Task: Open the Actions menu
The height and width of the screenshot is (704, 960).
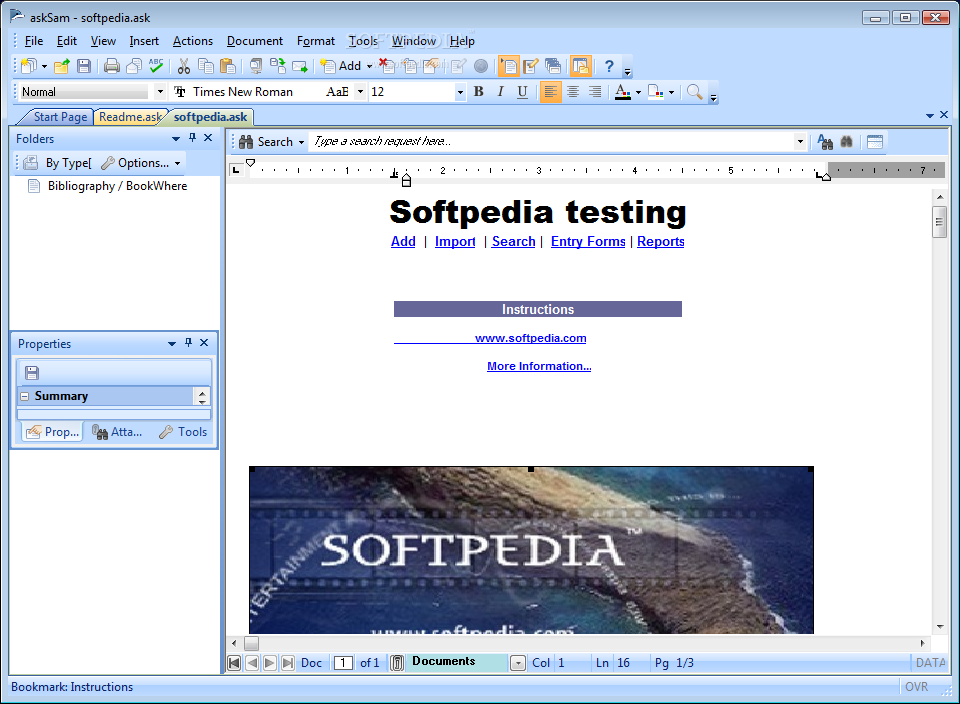Action: coord(193,41)
